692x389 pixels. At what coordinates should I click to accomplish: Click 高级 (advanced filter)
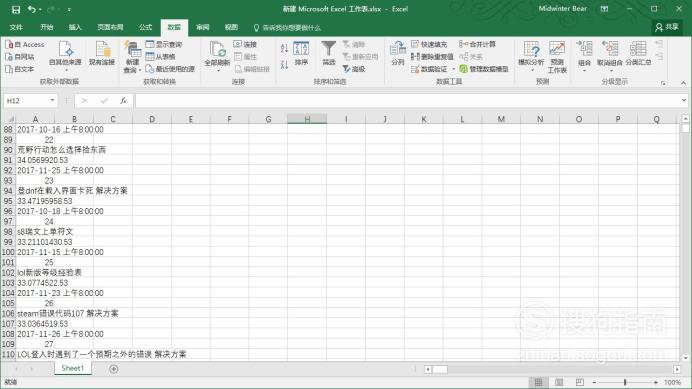pyautogui.click(x=354, y=69)
